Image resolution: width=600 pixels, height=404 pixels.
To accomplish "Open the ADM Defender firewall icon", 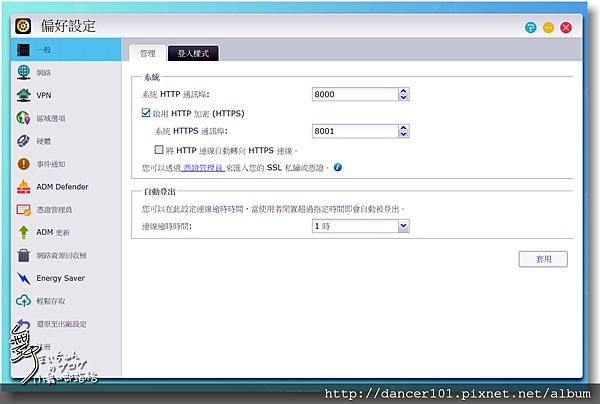I will pyautogui.click(x=23, y=187).
